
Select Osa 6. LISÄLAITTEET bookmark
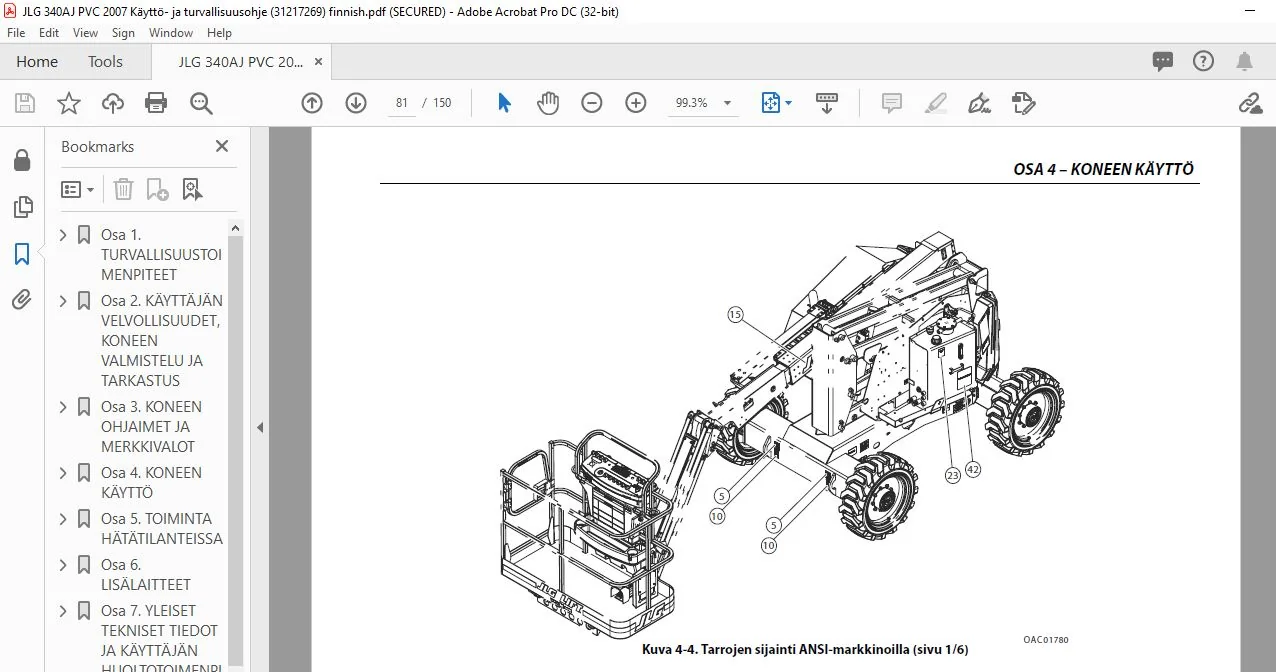(x=146, y=575)
